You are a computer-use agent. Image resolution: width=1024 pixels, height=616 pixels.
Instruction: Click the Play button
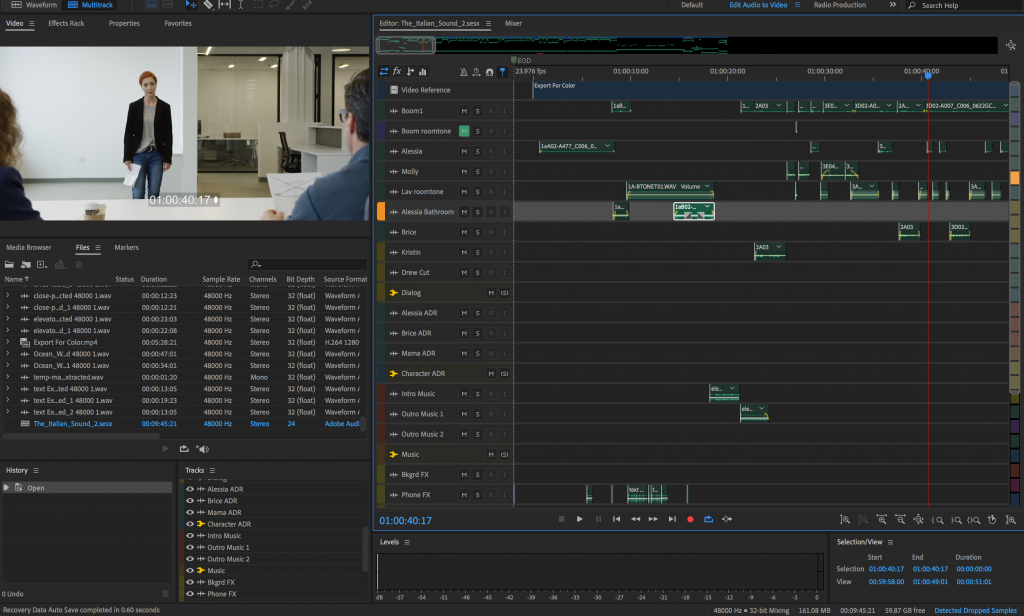(x=579, y=519)
